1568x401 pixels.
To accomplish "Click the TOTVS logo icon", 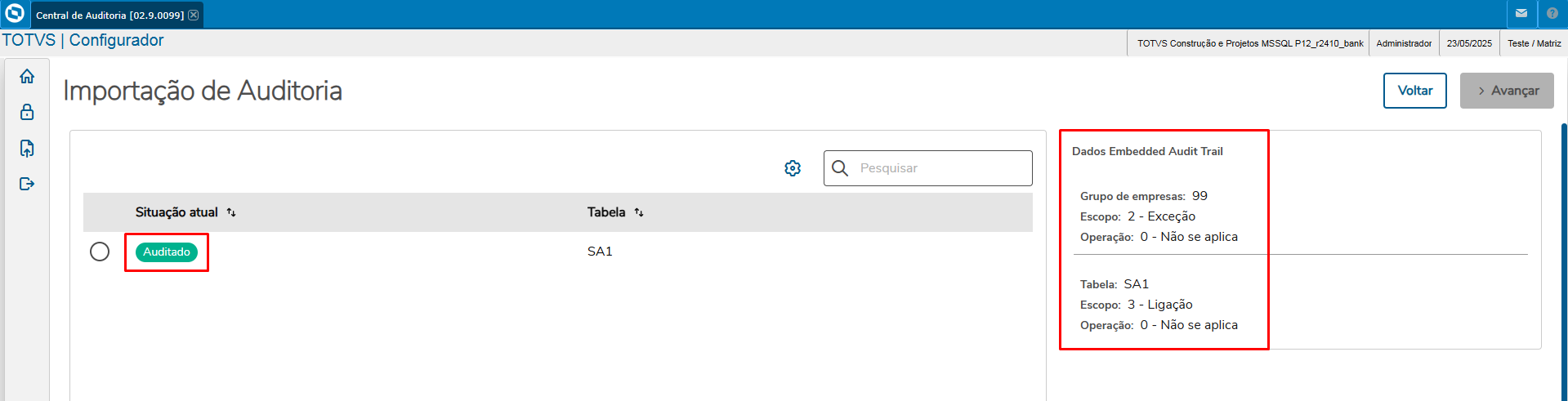I will 15,13.
